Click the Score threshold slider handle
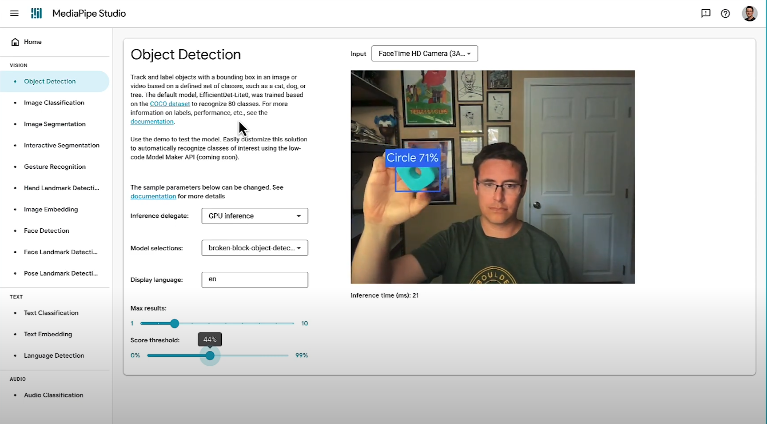The image size is (767, 424). coord(210,355)
